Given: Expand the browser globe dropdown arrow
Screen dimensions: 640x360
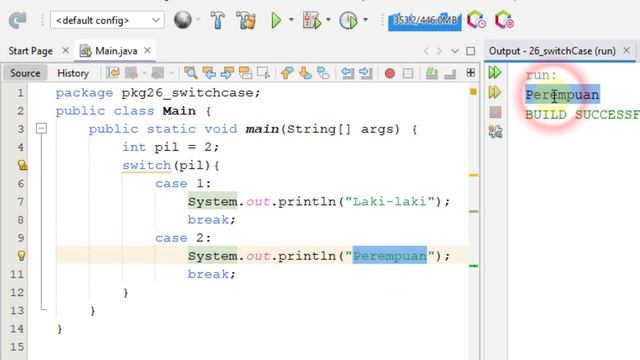Looking at the screenshot, I should 199,20.
